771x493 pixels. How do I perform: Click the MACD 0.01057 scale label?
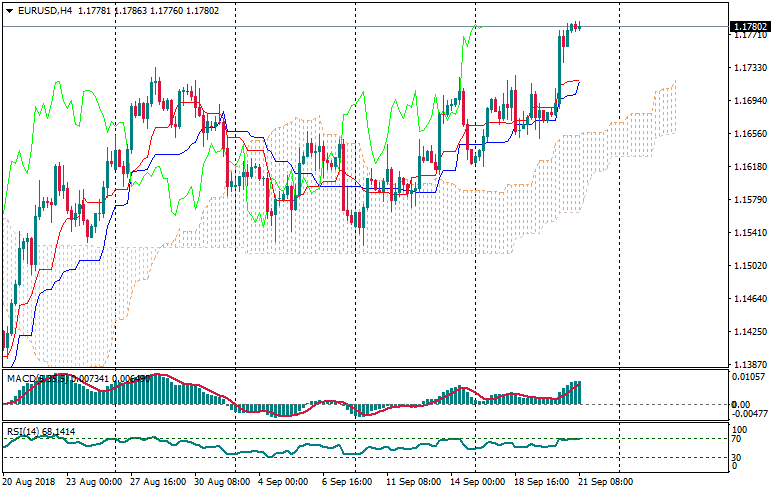pyautogui.click(x=749, y=377)
